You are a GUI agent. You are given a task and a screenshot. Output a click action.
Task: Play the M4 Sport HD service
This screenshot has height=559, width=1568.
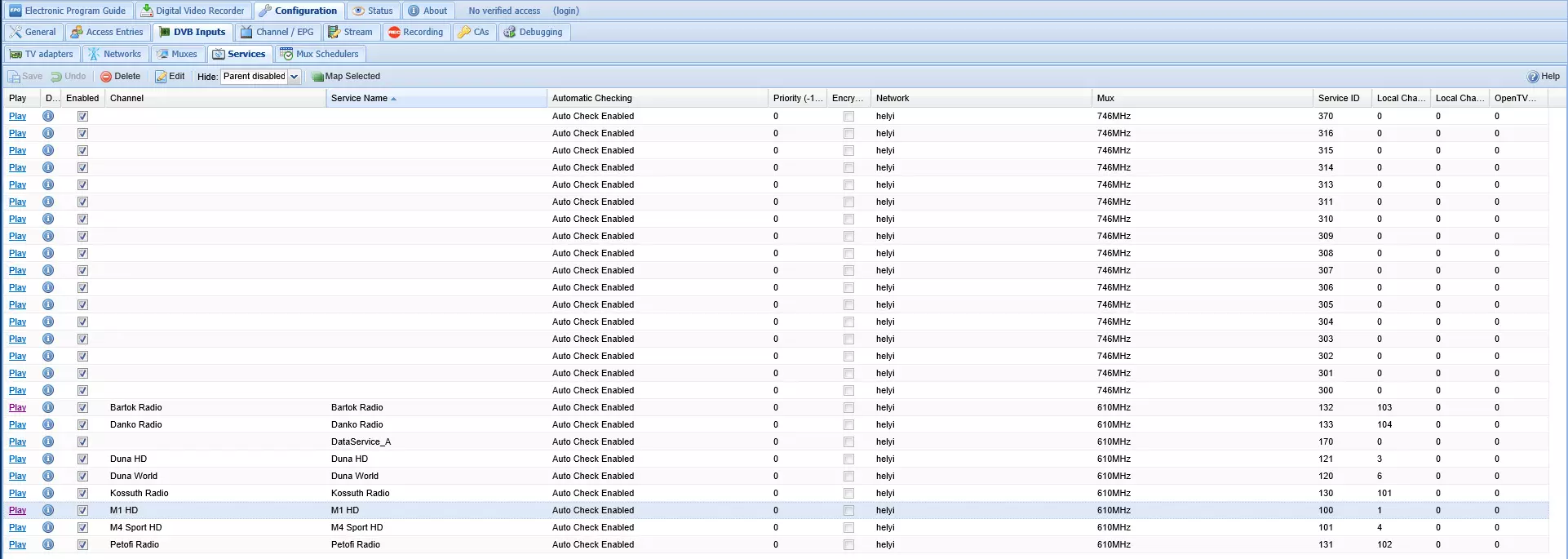coord(17,527)
